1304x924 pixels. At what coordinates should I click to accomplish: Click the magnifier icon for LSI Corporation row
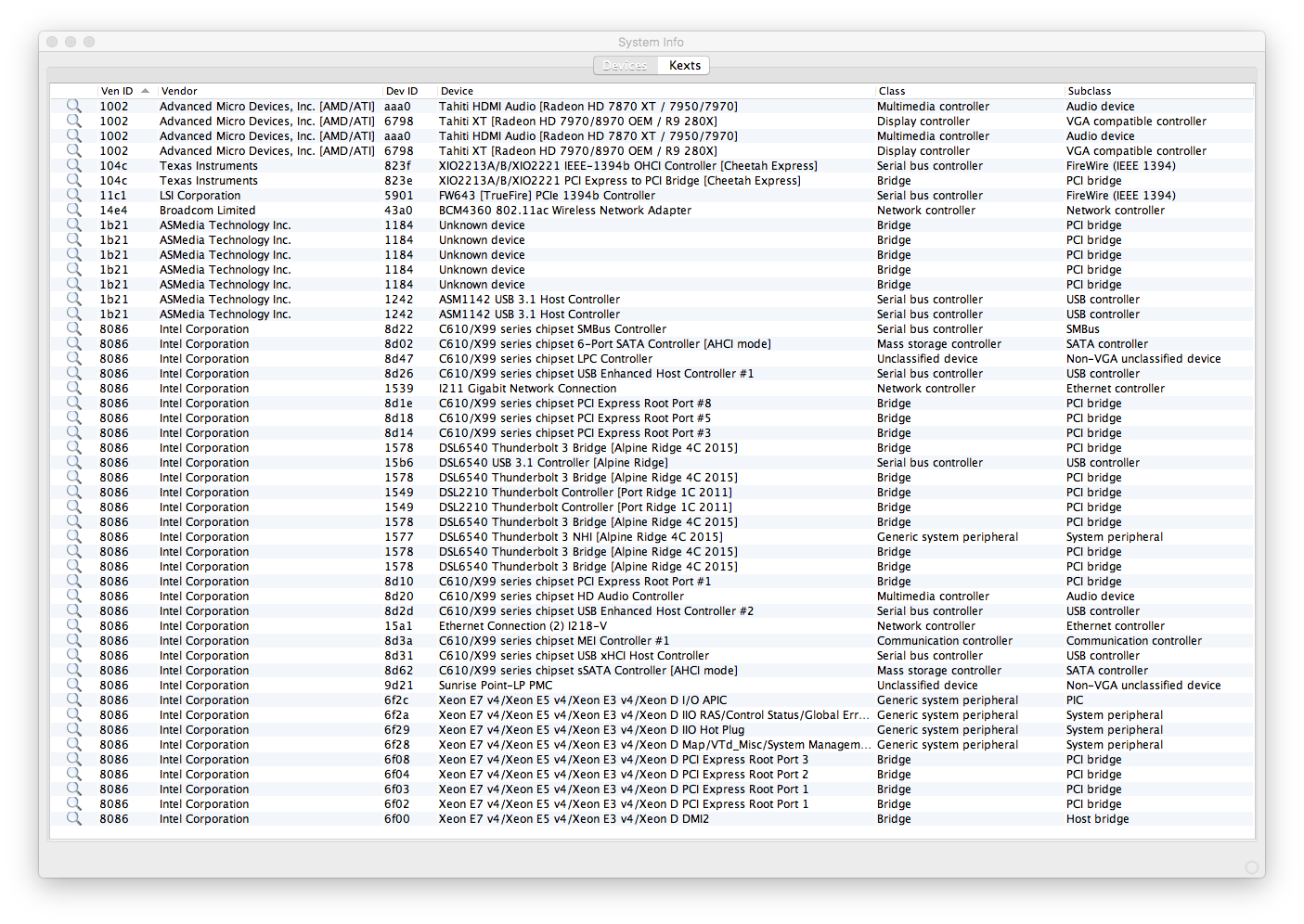click(x=73, y=196)
